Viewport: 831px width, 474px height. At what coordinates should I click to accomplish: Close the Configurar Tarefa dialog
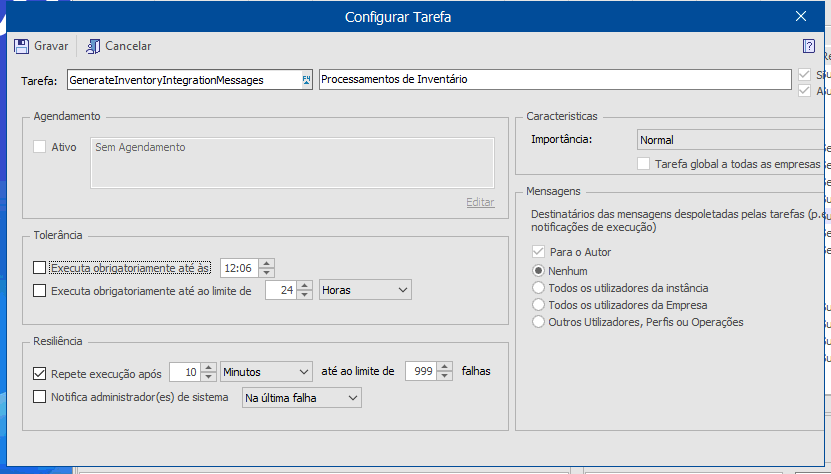(800, 17)
